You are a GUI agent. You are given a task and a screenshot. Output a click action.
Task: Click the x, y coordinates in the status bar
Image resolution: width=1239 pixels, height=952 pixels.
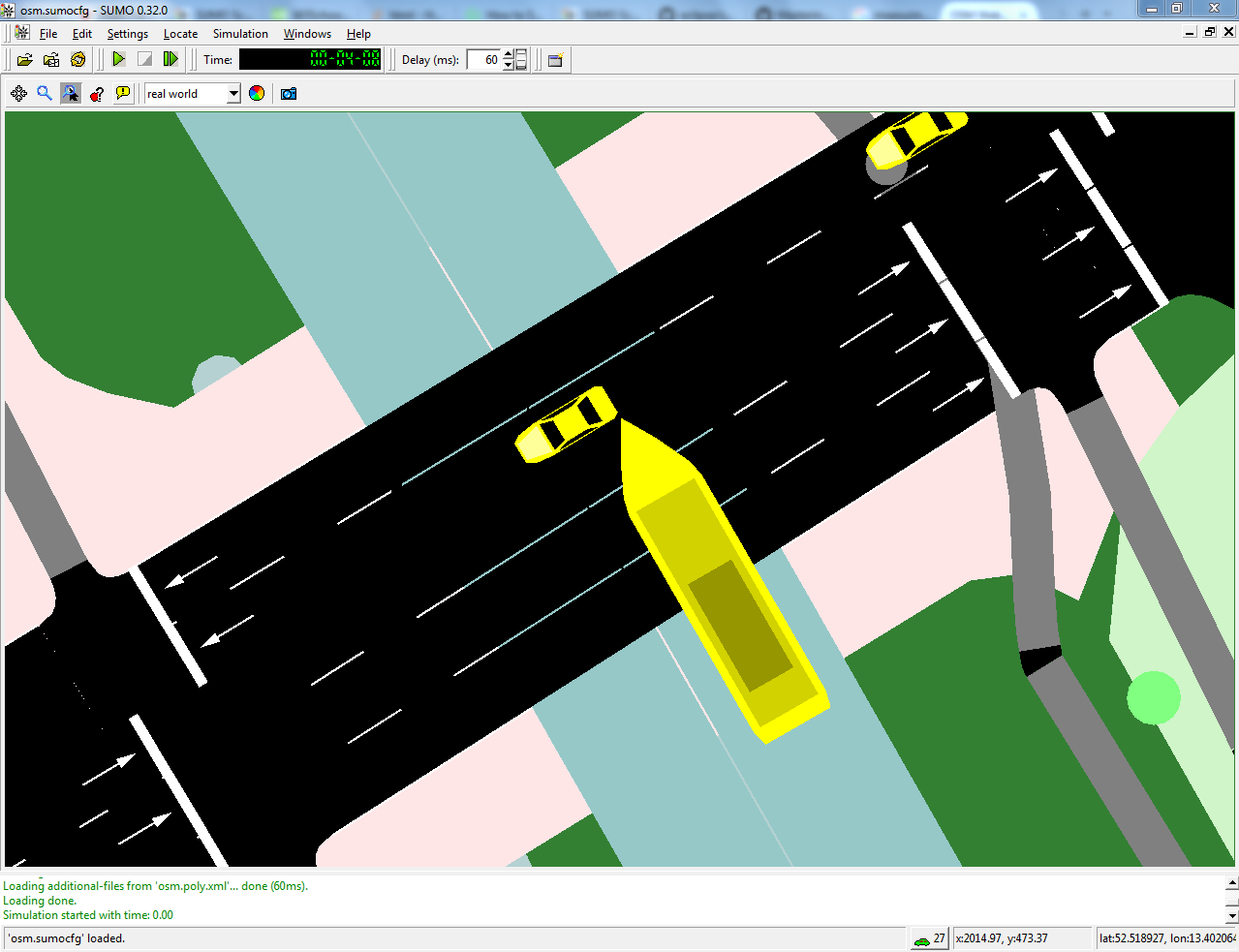[x=1002, y=938]
